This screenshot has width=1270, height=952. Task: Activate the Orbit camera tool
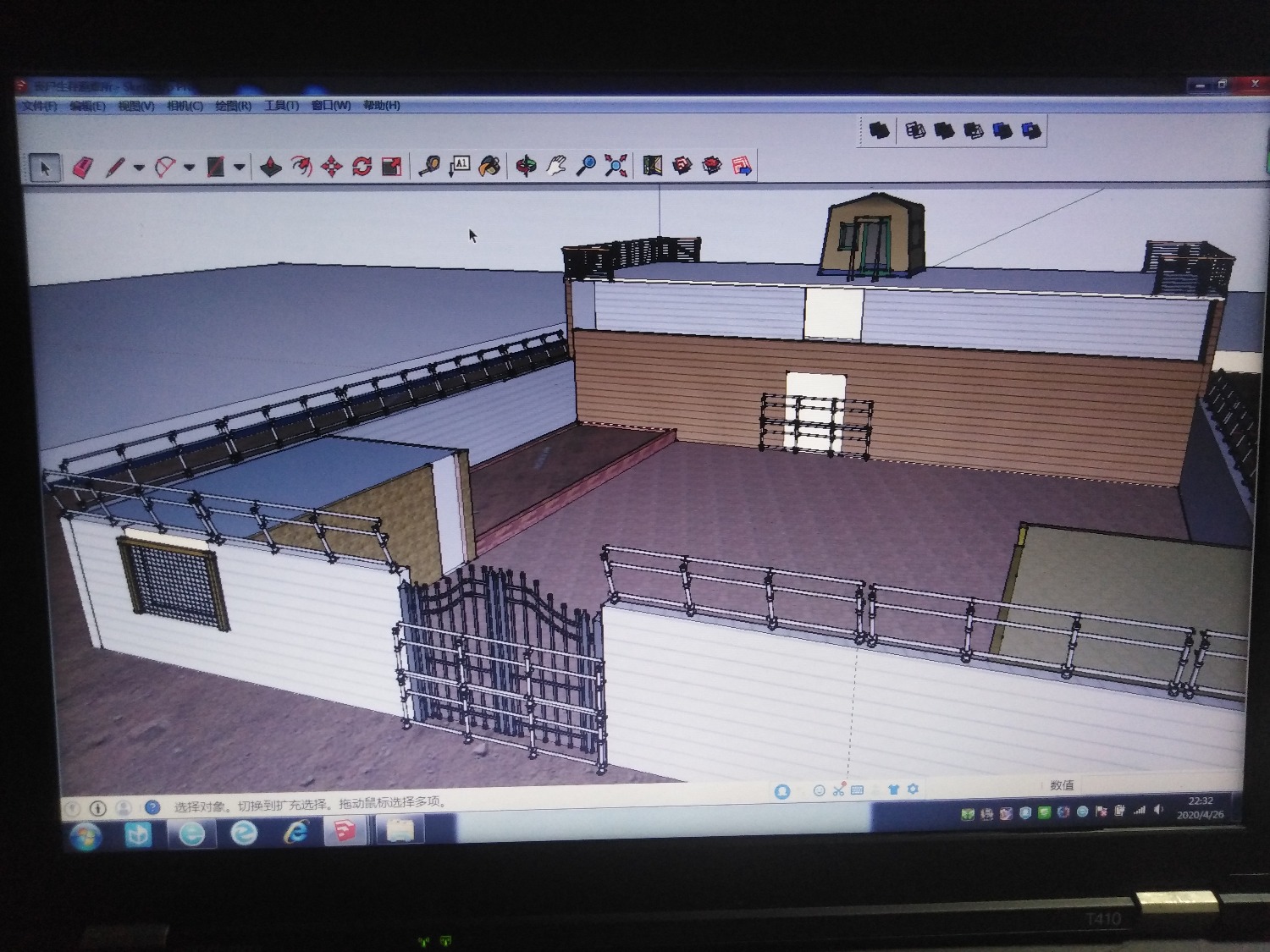coord(526,165)
